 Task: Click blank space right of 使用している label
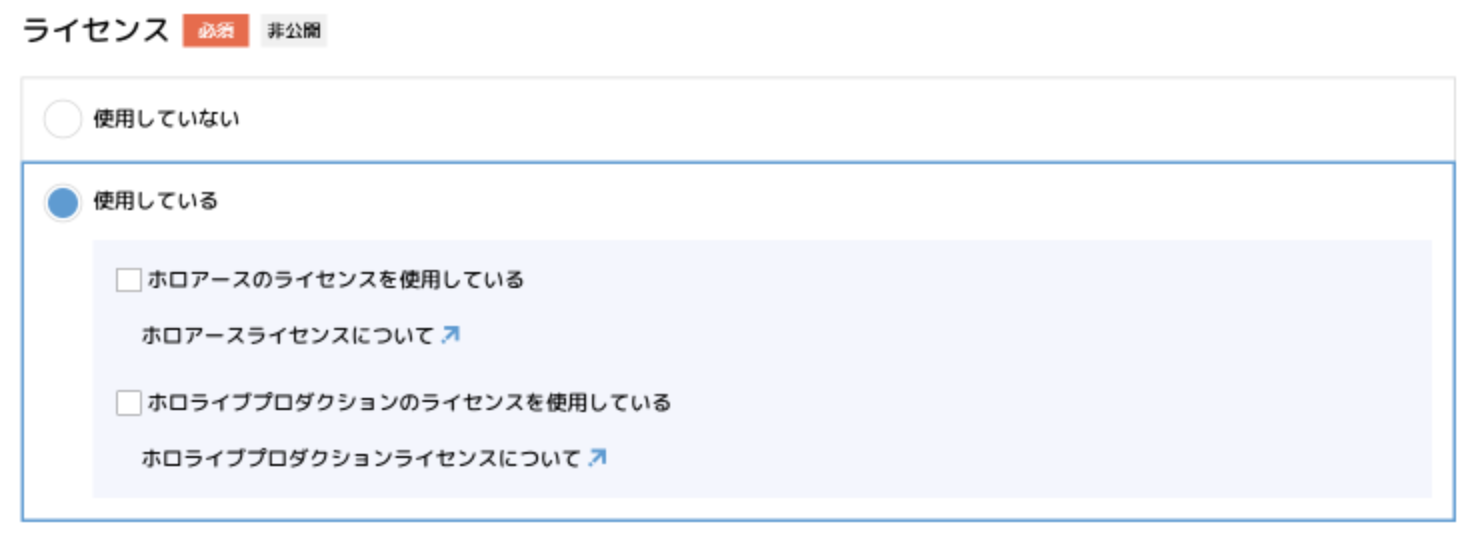click(x=800, y=202)
